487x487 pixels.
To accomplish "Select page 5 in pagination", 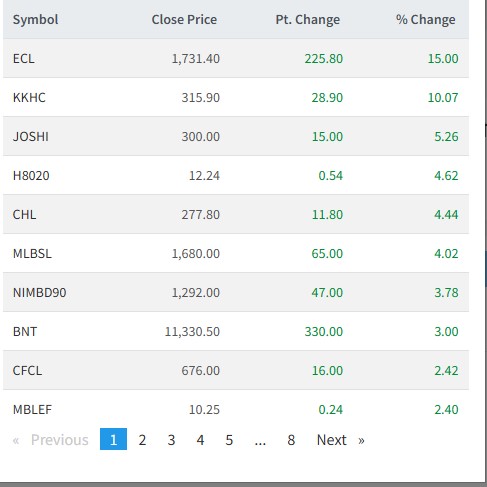I will click(x=229, y=440).
